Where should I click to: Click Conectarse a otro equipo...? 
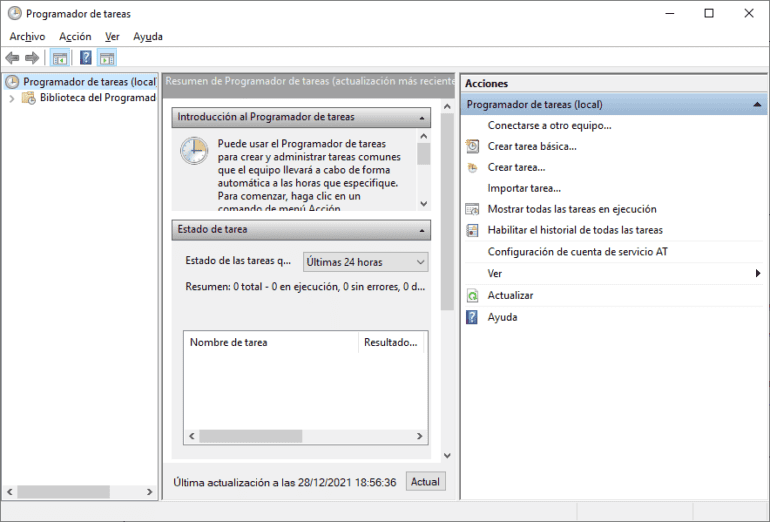tap(550, 126)
